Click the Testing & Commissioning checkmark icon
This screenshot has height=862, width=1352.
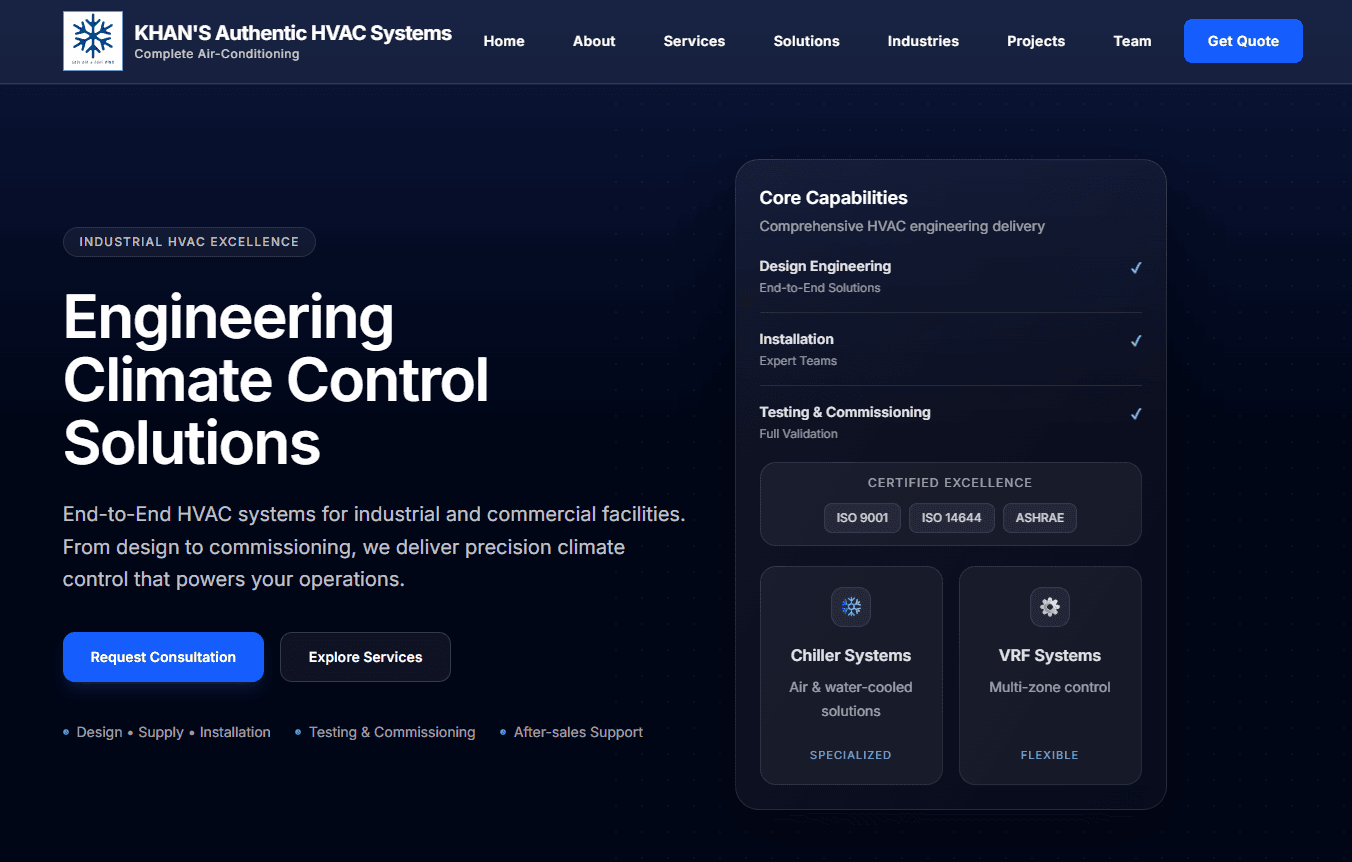point(1136,414)
